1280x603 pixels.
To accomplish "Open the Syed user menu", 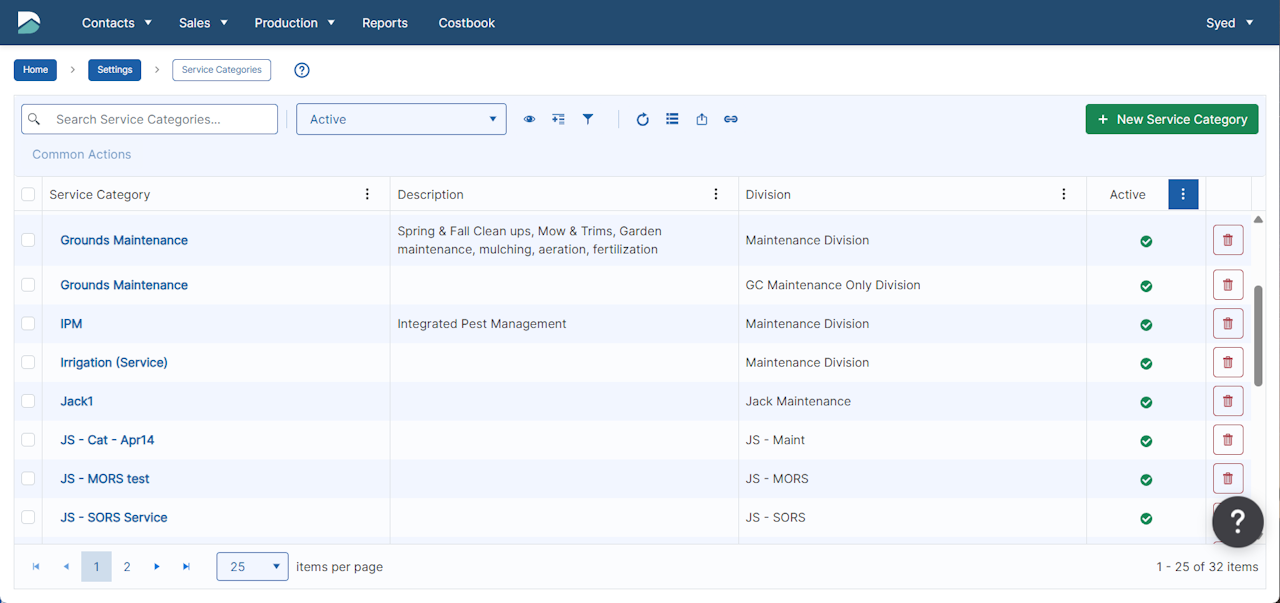I will coord(1229,23).
